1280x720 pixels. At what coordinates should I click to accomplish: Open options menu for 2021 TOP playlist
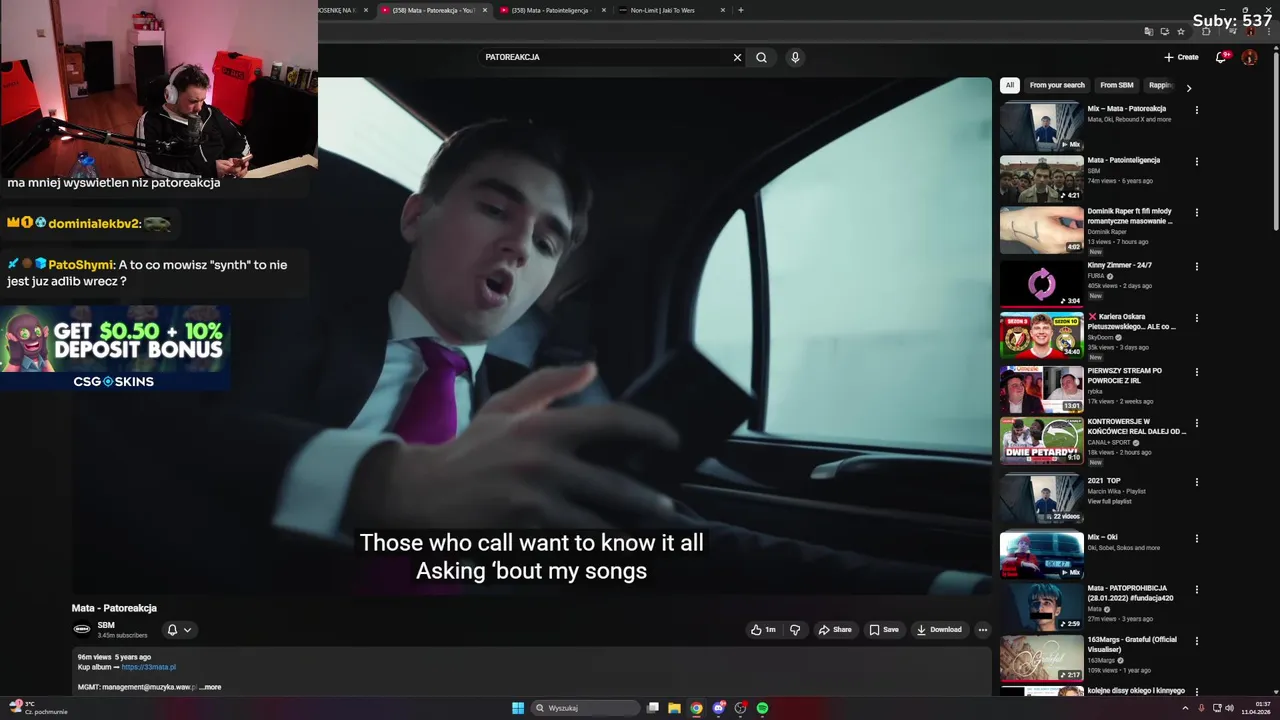tap(1197, 482)
